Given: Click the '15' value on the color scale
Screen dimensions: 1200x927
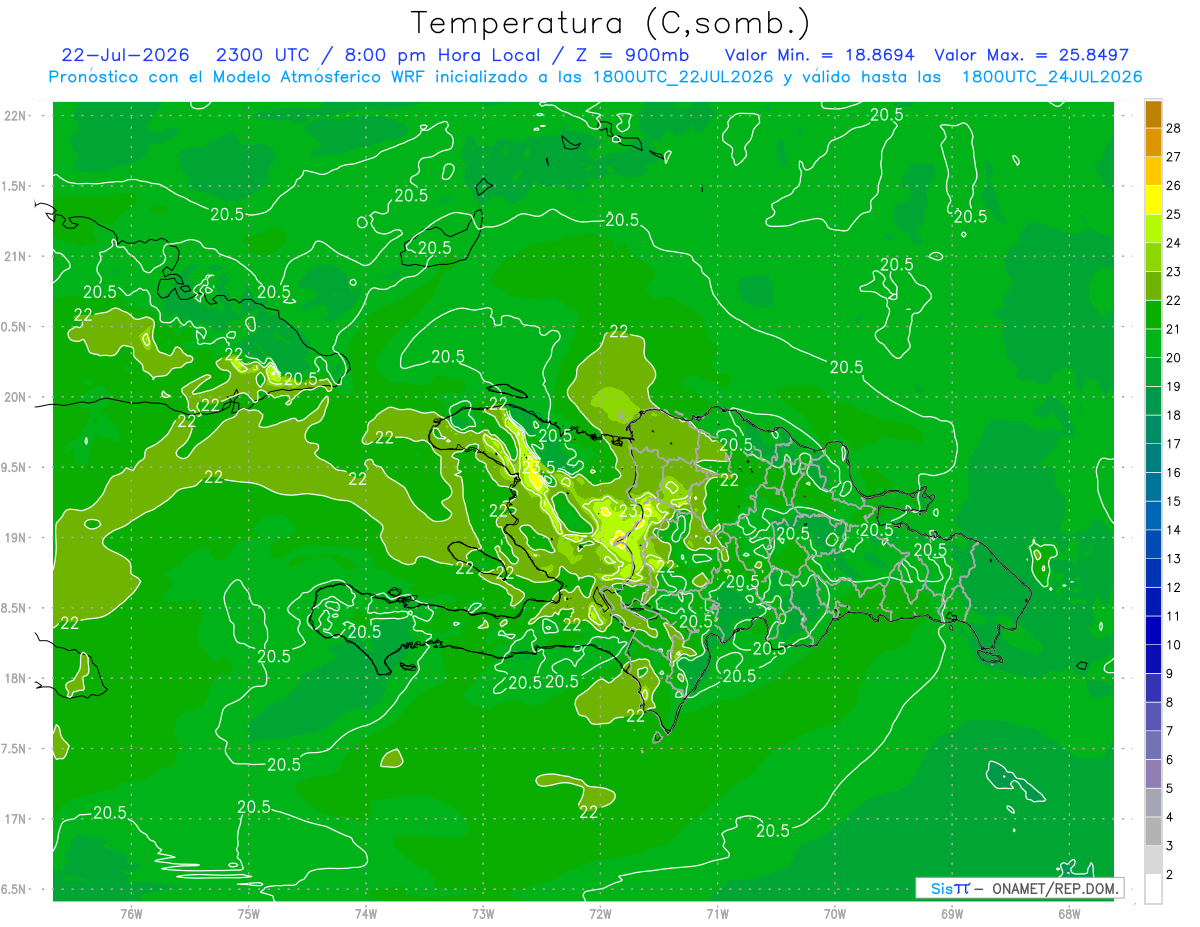Looking at the screenshot, I should coord(1174,501).
